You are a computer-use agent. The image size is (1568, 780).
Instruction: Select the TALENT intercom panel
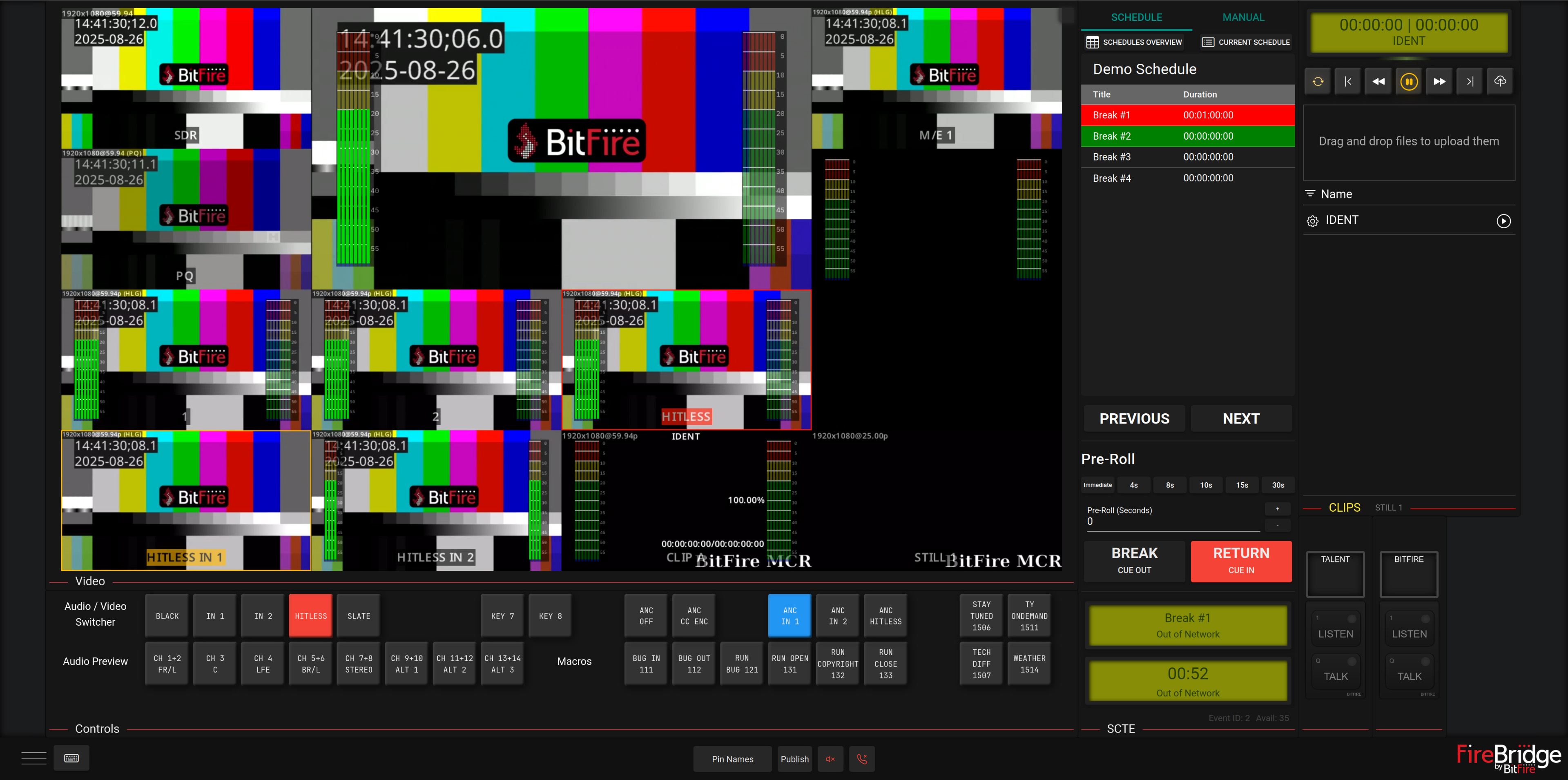tap(1336, 574)
